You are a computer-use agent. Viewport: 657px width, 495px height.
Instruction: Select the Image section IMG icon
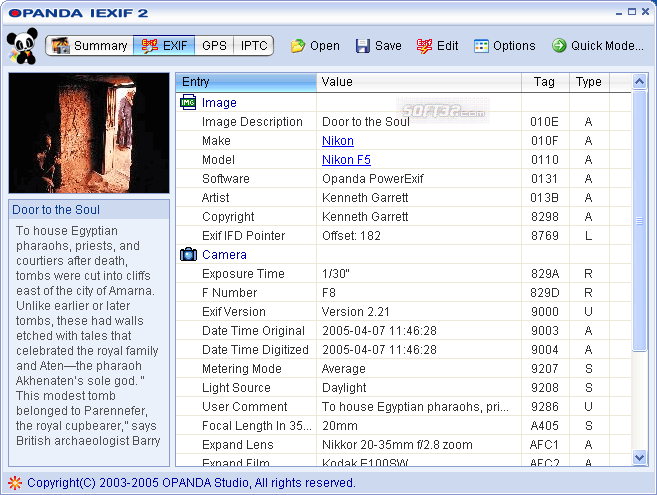pyautogui.click(x=188, y=102)
